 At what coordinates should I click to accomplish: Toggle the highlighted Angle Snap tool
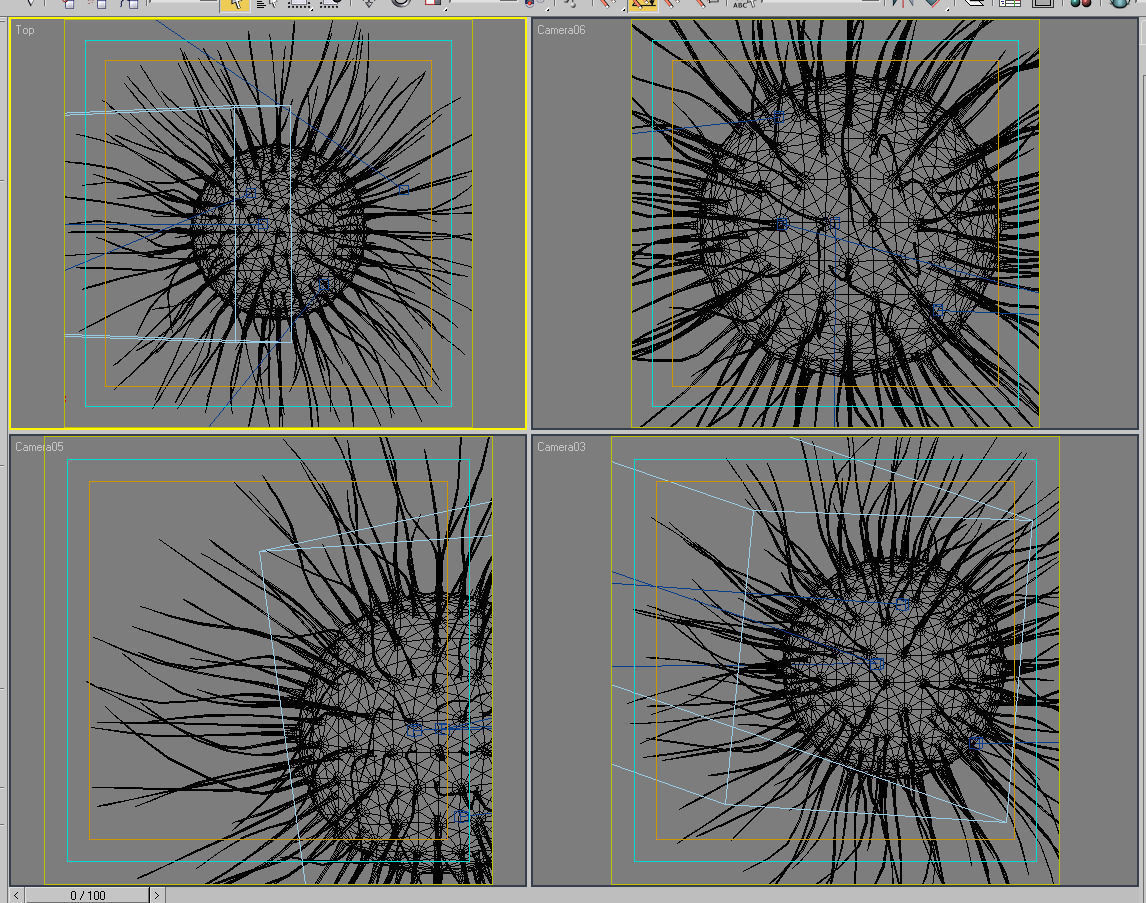pyautogui.click(x=642, y=4)
